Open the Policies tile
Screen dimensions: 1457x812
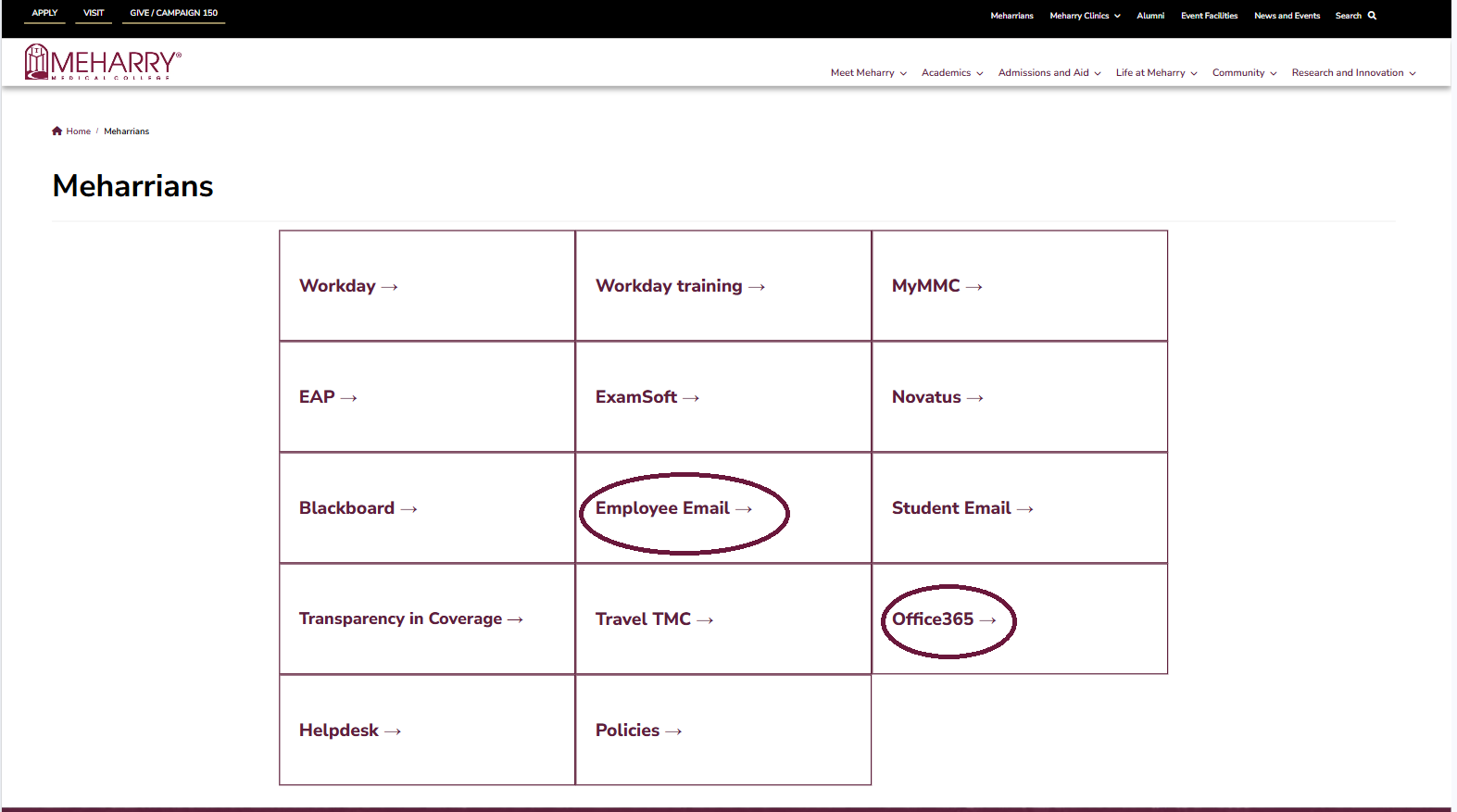(x=723, y=731)
